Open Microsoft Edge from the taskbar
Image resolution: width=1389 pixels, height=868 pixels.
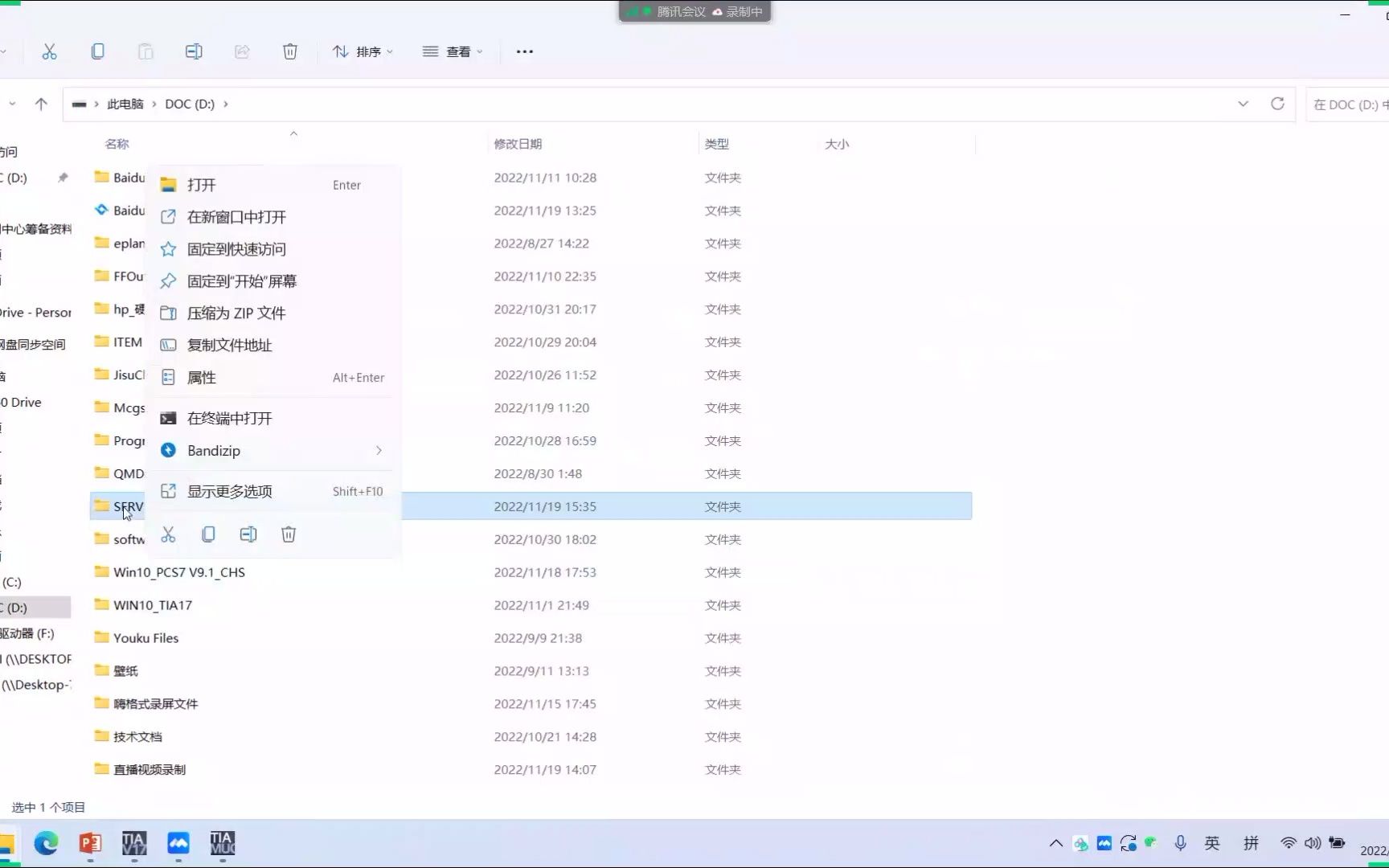pos(46,845)
